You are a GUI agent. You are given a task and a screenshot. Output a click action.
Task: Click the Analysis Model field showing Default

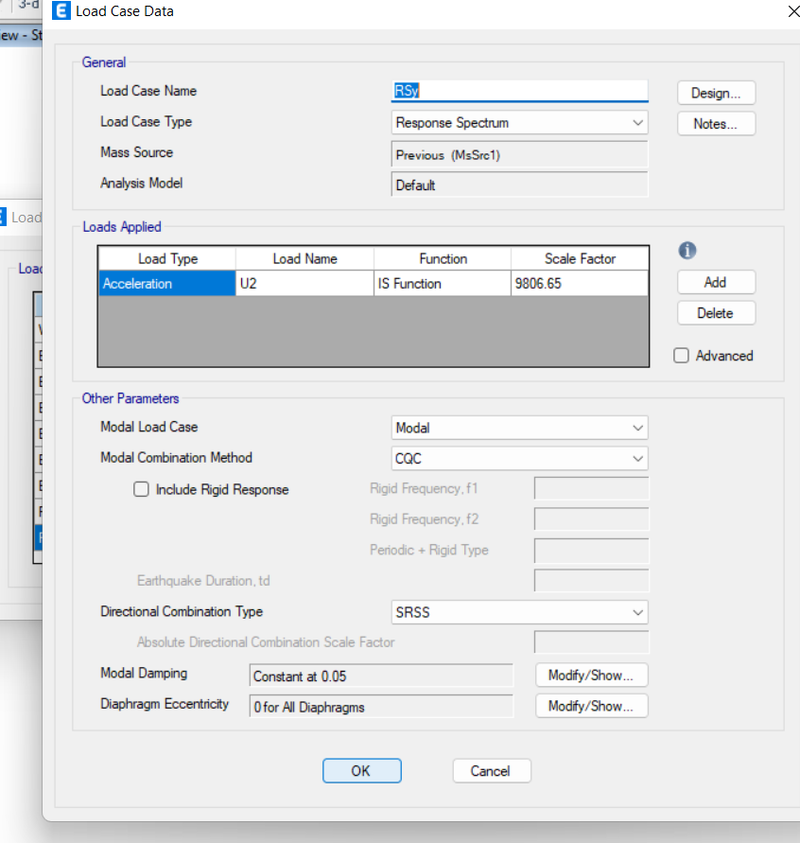519,185
